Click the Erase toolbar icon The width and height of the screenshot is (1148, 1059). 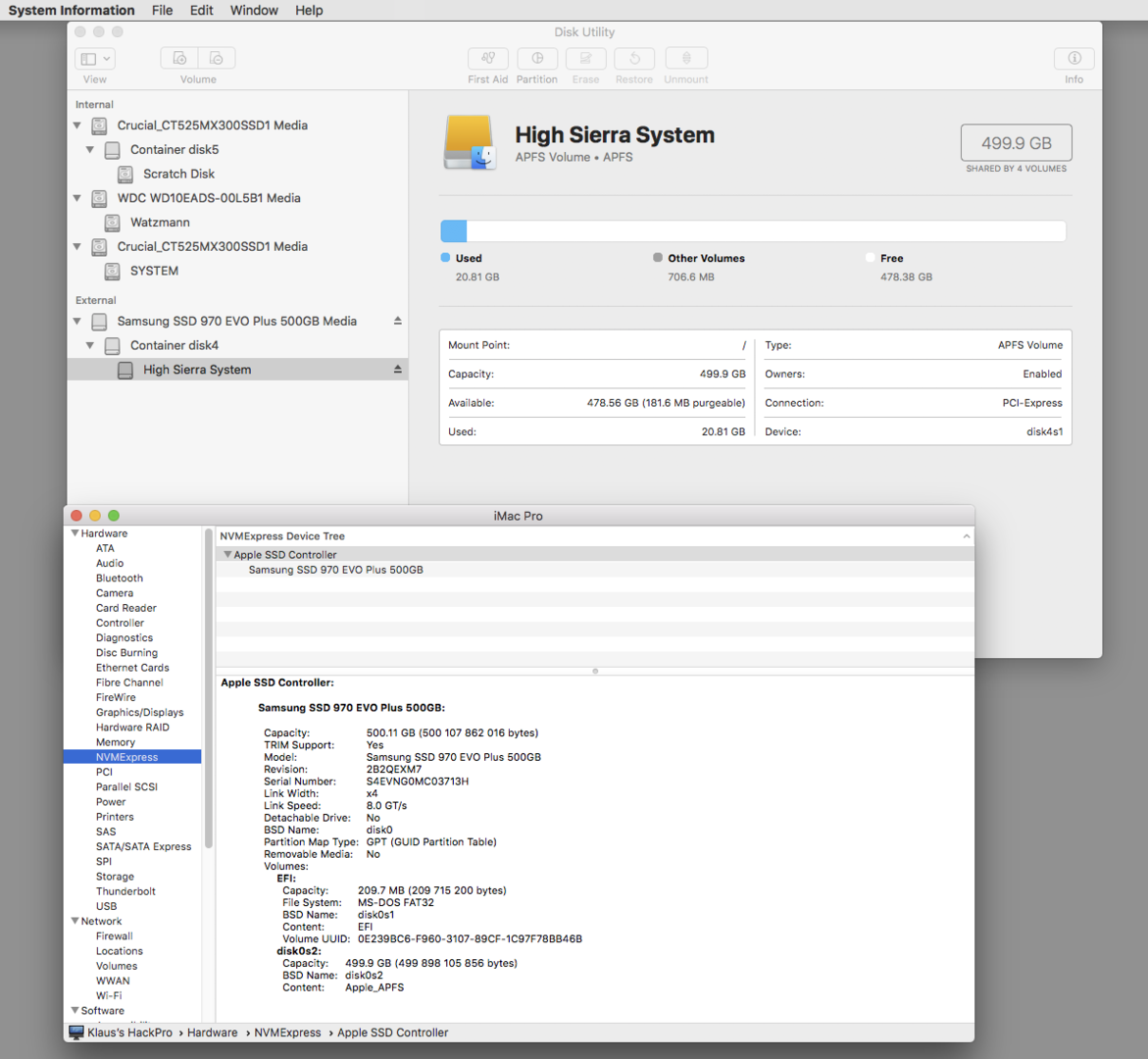(585, 59)
